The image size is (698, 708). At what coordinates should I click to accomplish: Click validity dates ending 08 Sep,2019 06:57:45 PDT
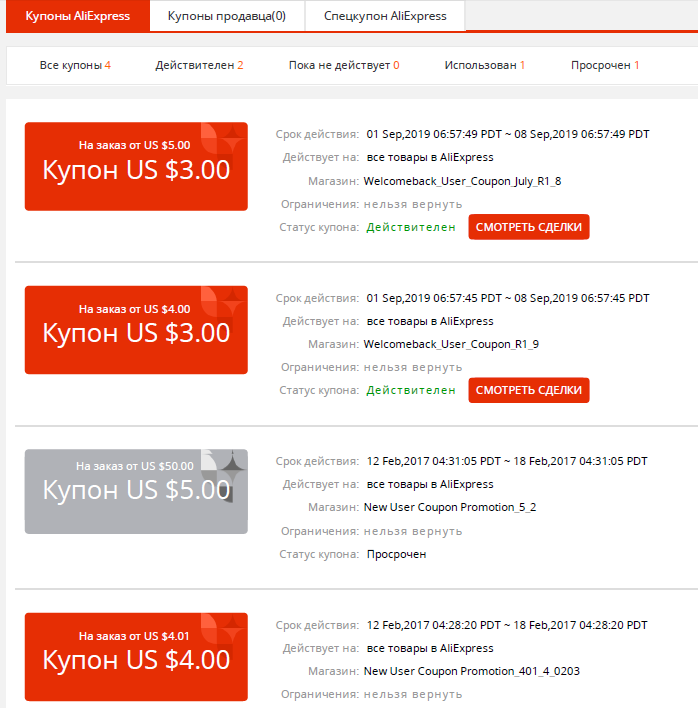pos(508,298)
